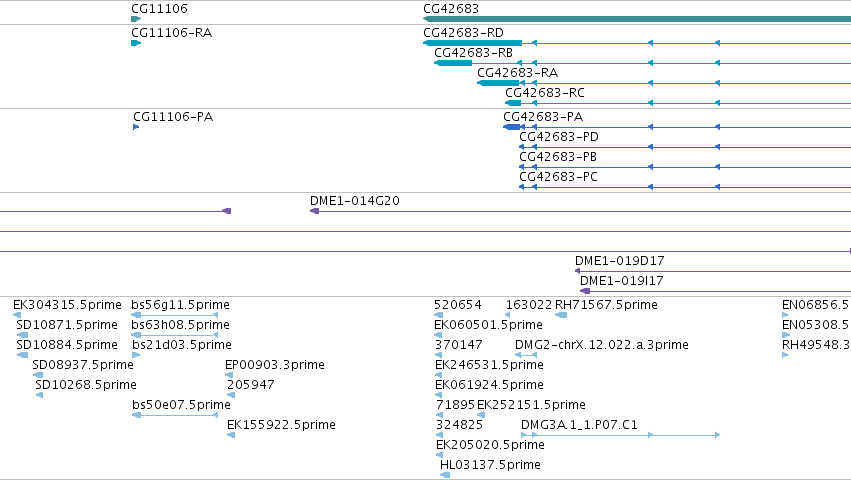Click the DME1-014G20 clone arrow
This screenshot has height=480, width=851.
point(314,211)
